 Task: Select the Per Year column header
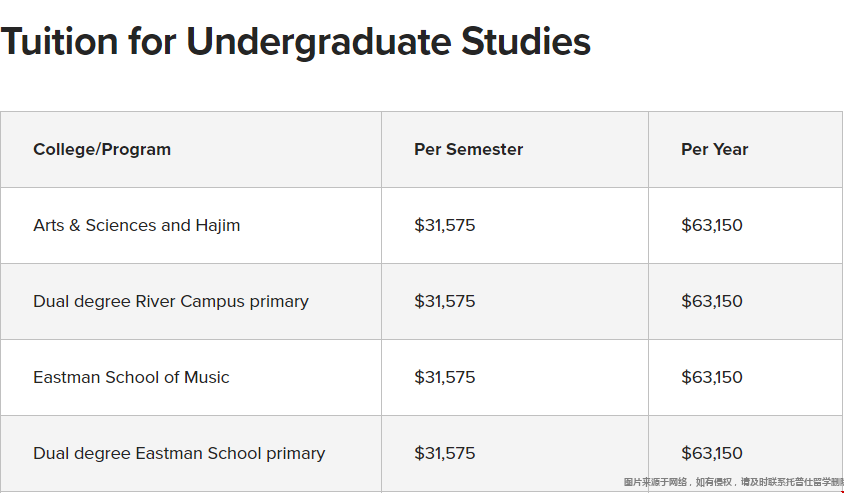pos(714,149)
